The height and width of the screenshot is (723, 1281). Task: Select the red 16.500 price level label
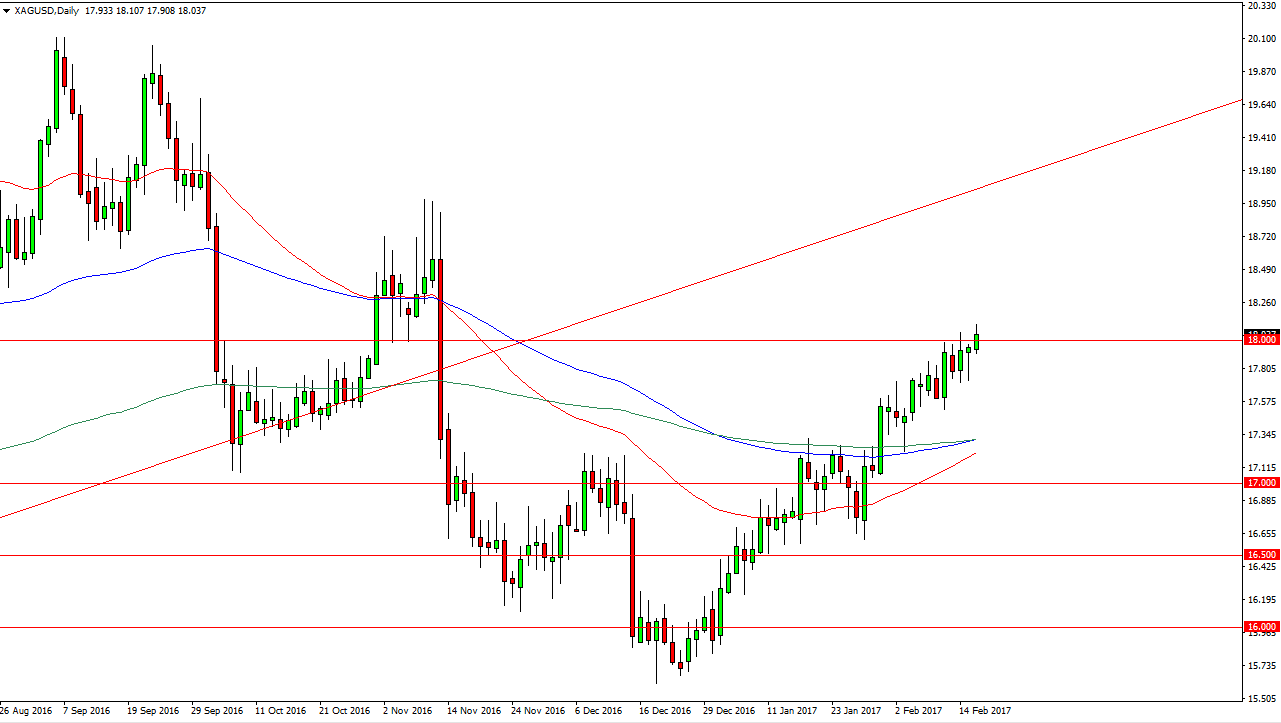[1261, 555]
